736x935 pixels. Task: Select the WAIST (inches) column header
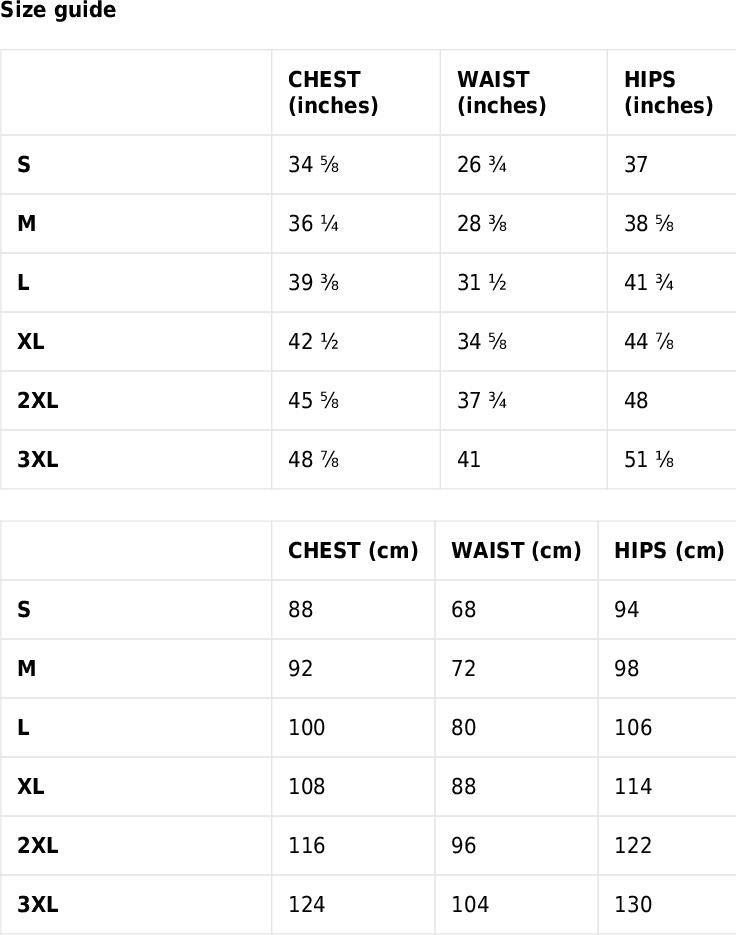(502, 92)
